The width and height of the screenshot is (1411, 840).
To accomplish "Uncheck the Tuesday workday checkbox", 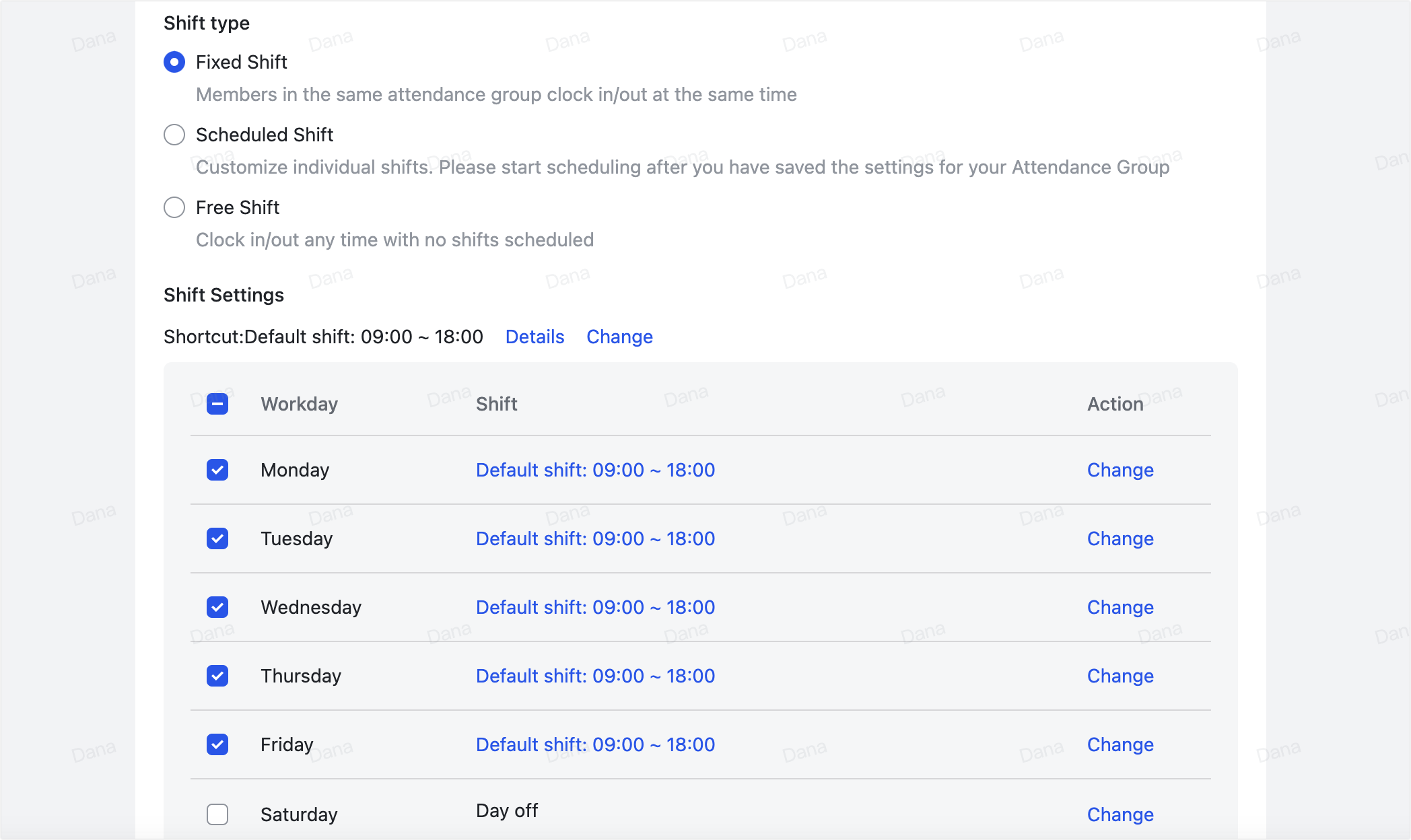I will click(217, 538).
